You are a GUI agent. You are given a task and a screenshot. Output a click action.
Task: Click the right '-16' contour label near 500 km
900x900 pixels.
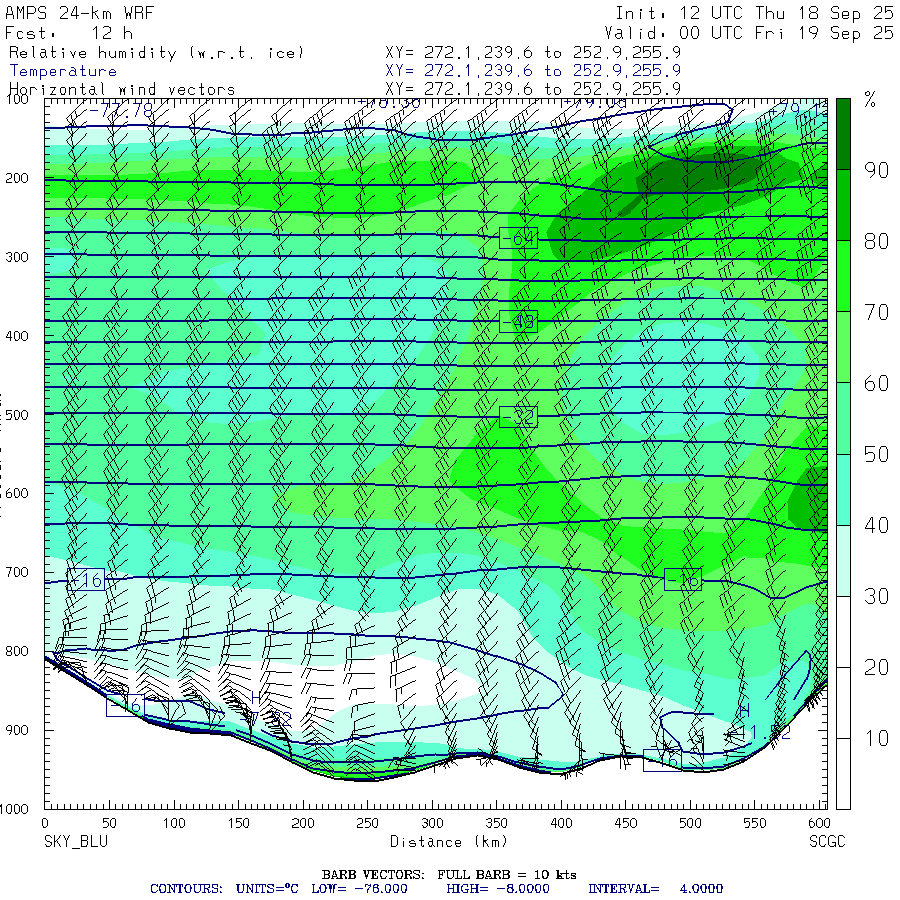tap(683, 580)
